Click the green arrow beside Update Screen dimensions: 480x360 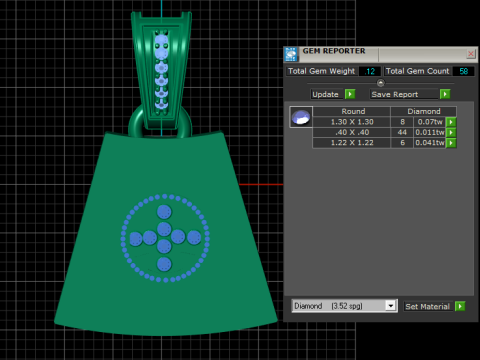point(350,94)
